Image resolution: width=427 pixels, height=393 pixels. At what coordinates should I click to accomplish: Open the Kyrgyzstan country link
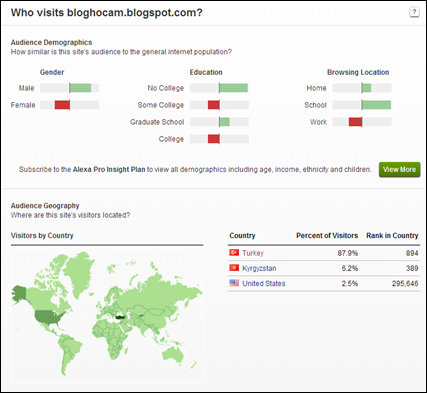click(259, 268)
